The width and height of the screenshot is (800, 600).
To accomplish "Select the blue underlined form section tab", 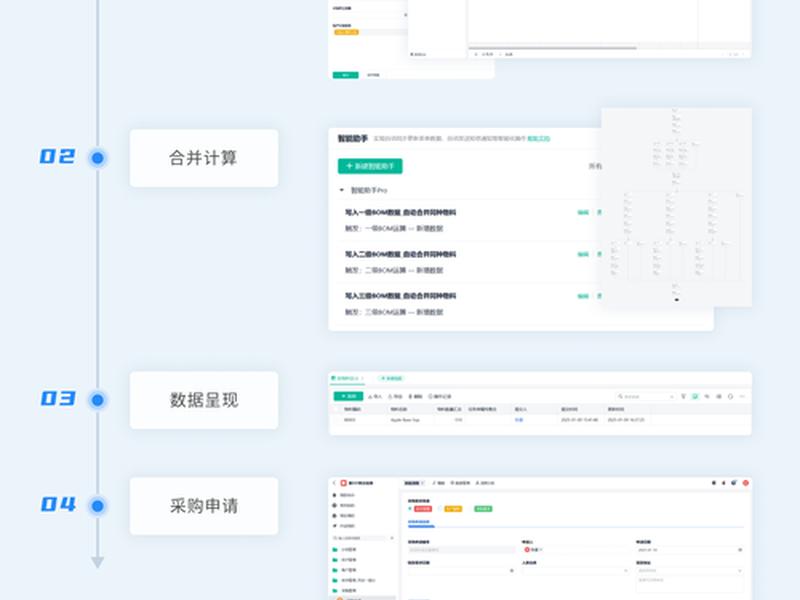I will coord(421,522).
